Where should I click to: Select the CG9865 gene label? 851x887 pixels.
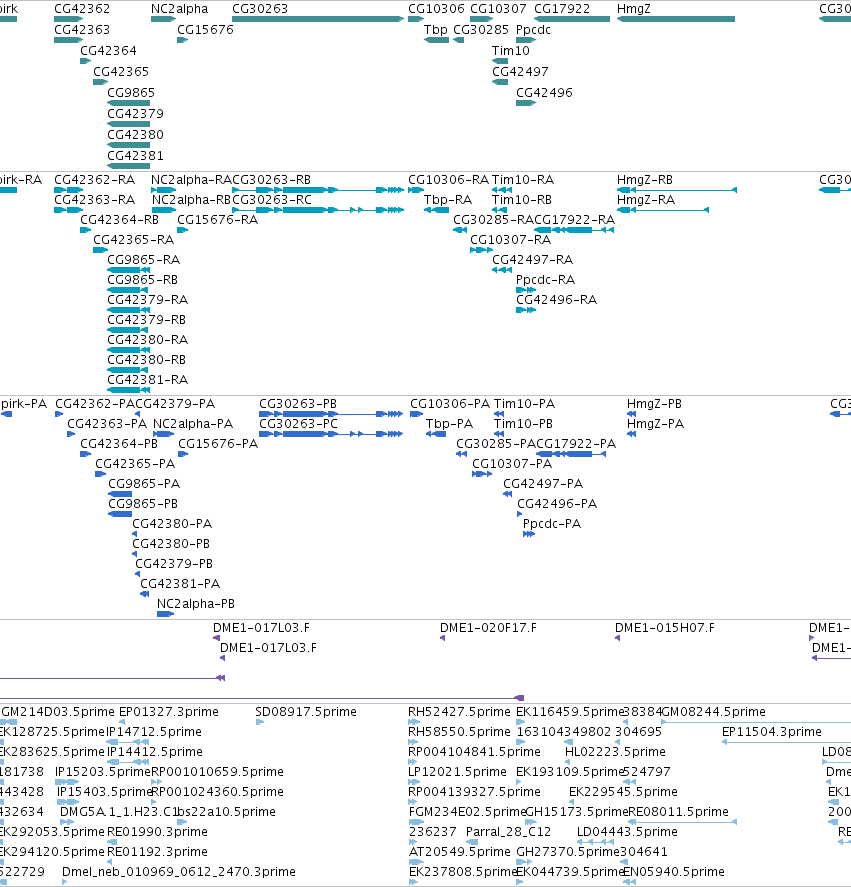(131, 93)
